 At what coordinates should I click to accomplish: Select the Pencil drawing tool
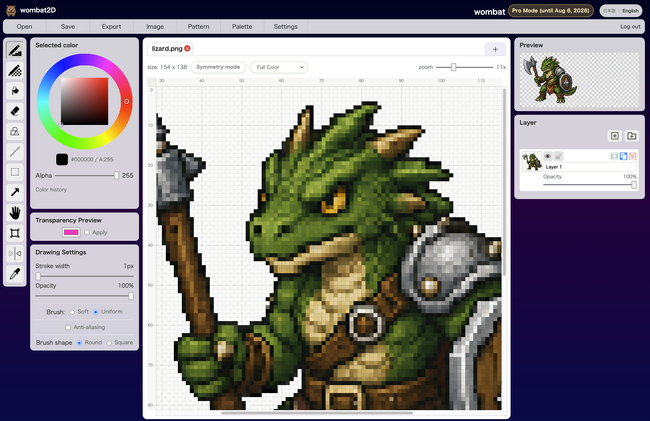(15, 51)
